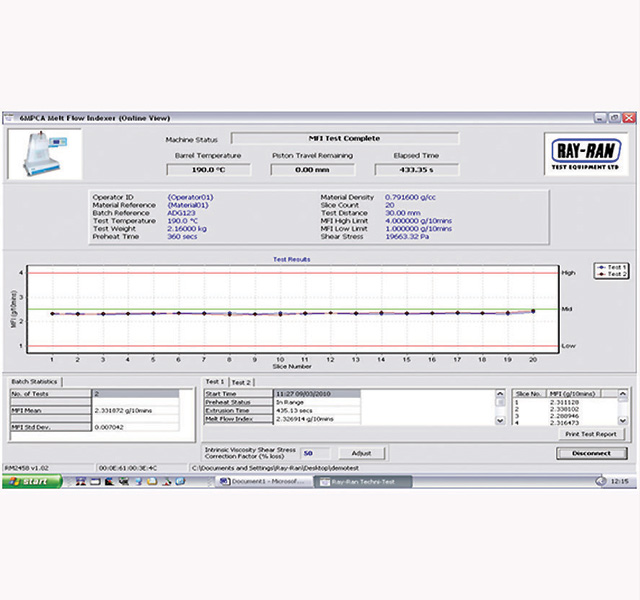Click the correction factor field showing 50
The image size is (640, 600).
[315, 453]
